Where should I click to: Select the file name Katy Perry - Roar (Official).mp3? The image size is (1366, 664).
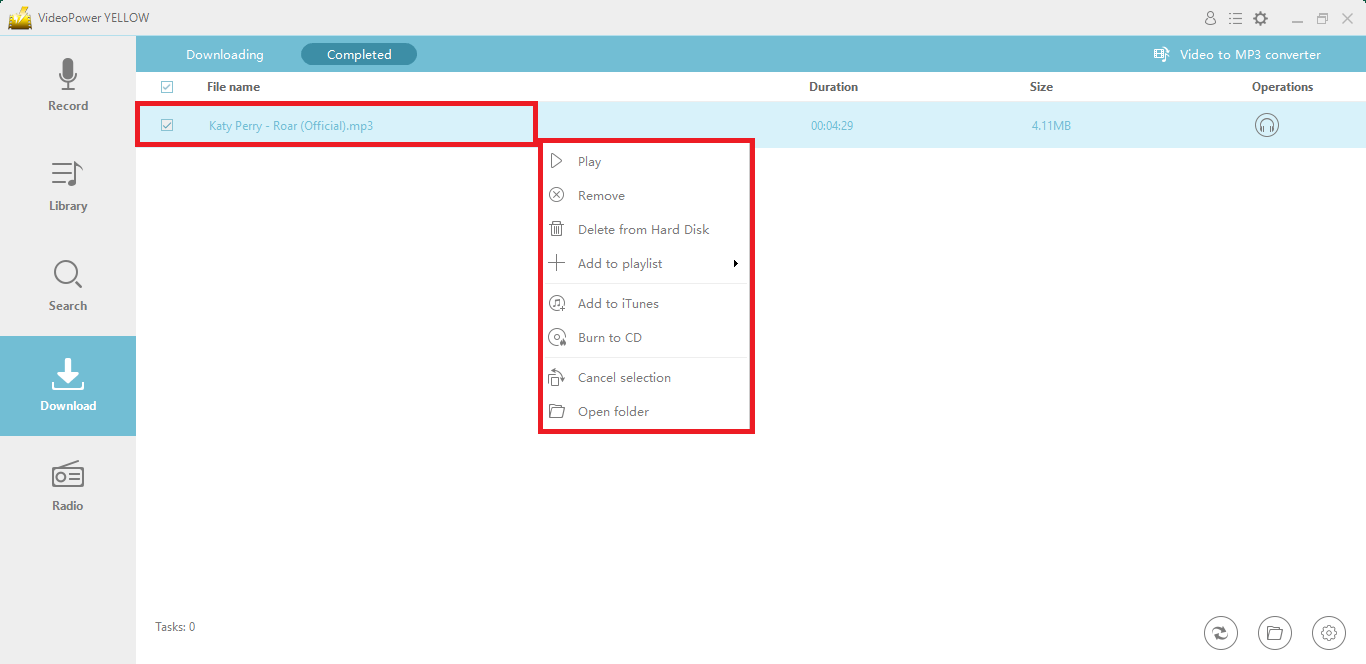(x=291, y=126)
